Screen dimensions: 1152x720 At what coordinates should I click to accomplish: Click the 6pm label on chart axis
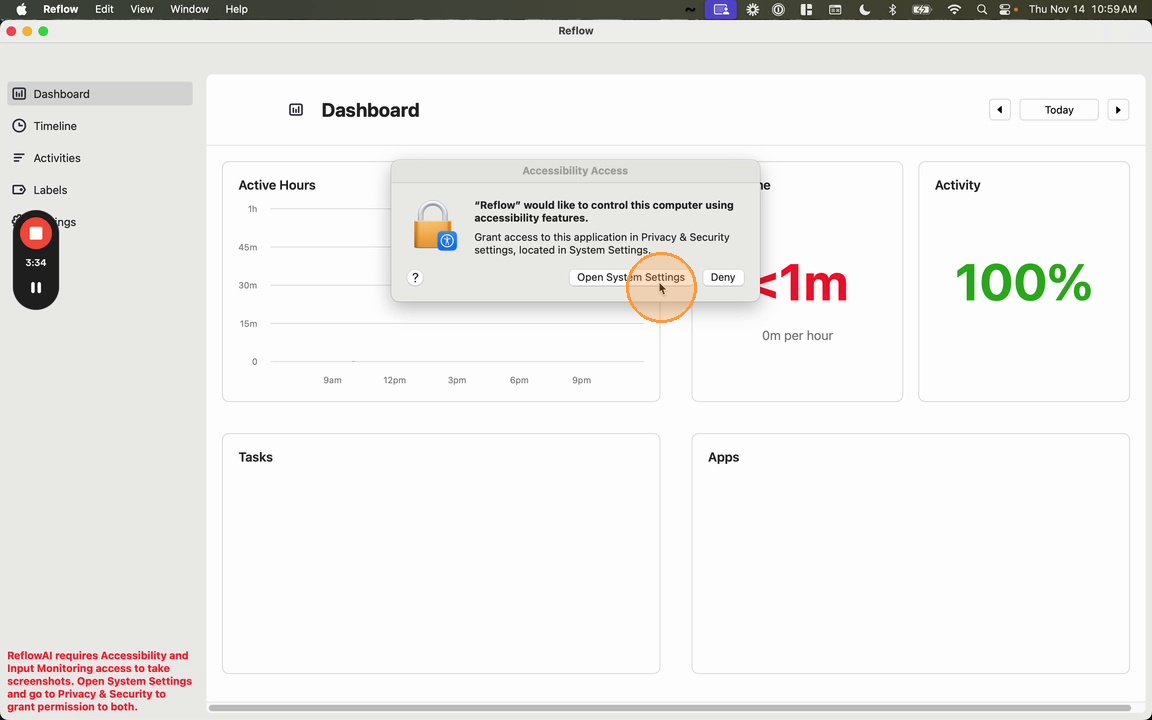pyautogui.click(x=519, y=380)
